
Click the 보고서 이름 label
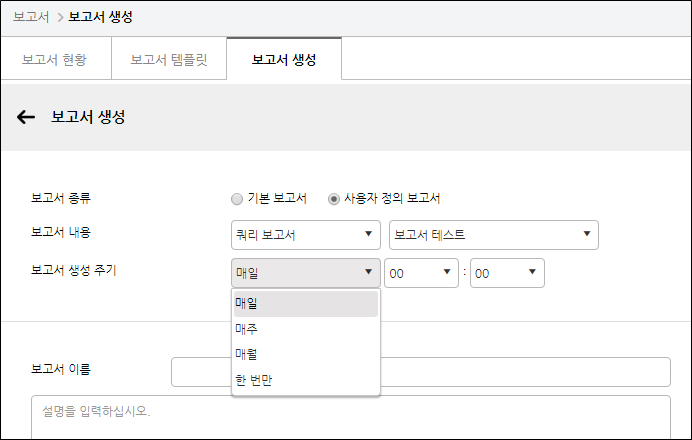[60, 369]
